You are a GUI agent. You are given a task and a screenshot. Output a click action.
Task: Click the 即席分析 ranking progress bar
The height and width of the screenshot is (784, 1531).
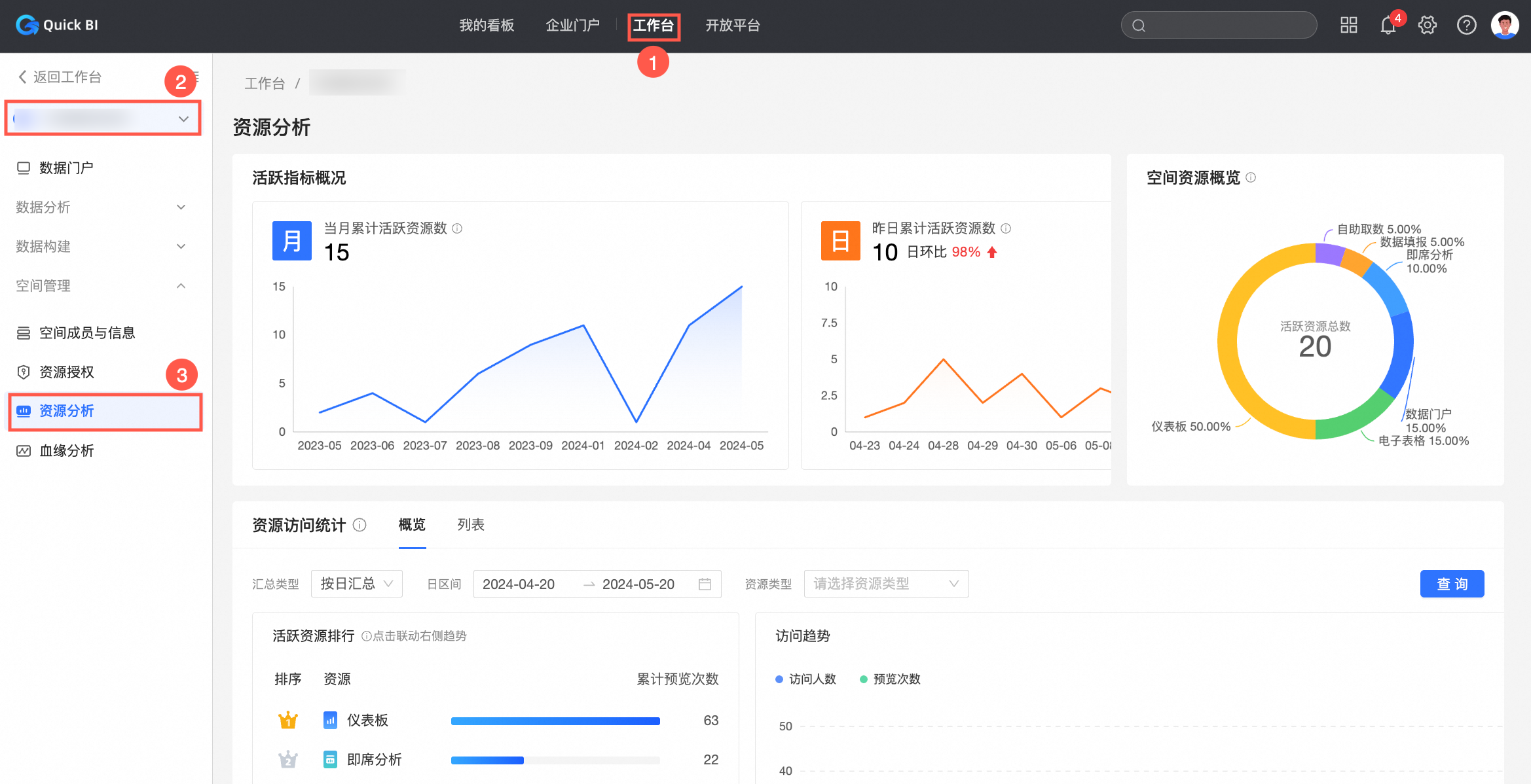tap(555, 760)
